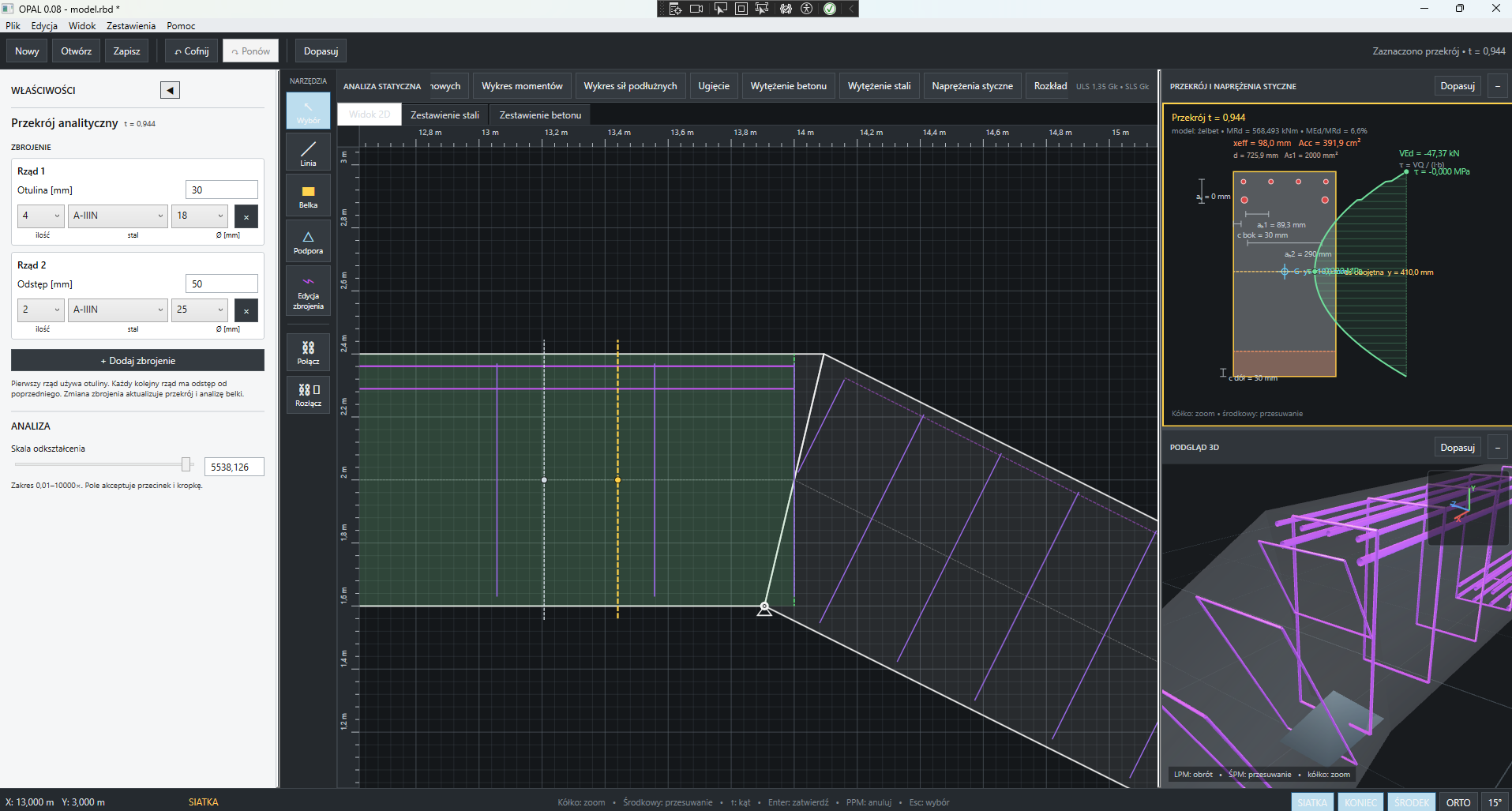Enable ORTO mode

(1458, 802)
